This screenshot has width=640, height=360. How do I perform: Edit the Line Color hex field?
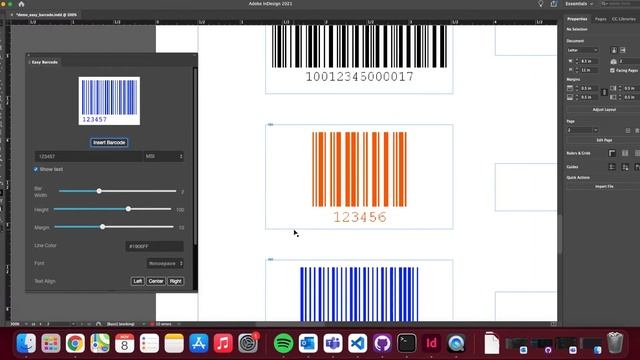[x=154, y=246]
